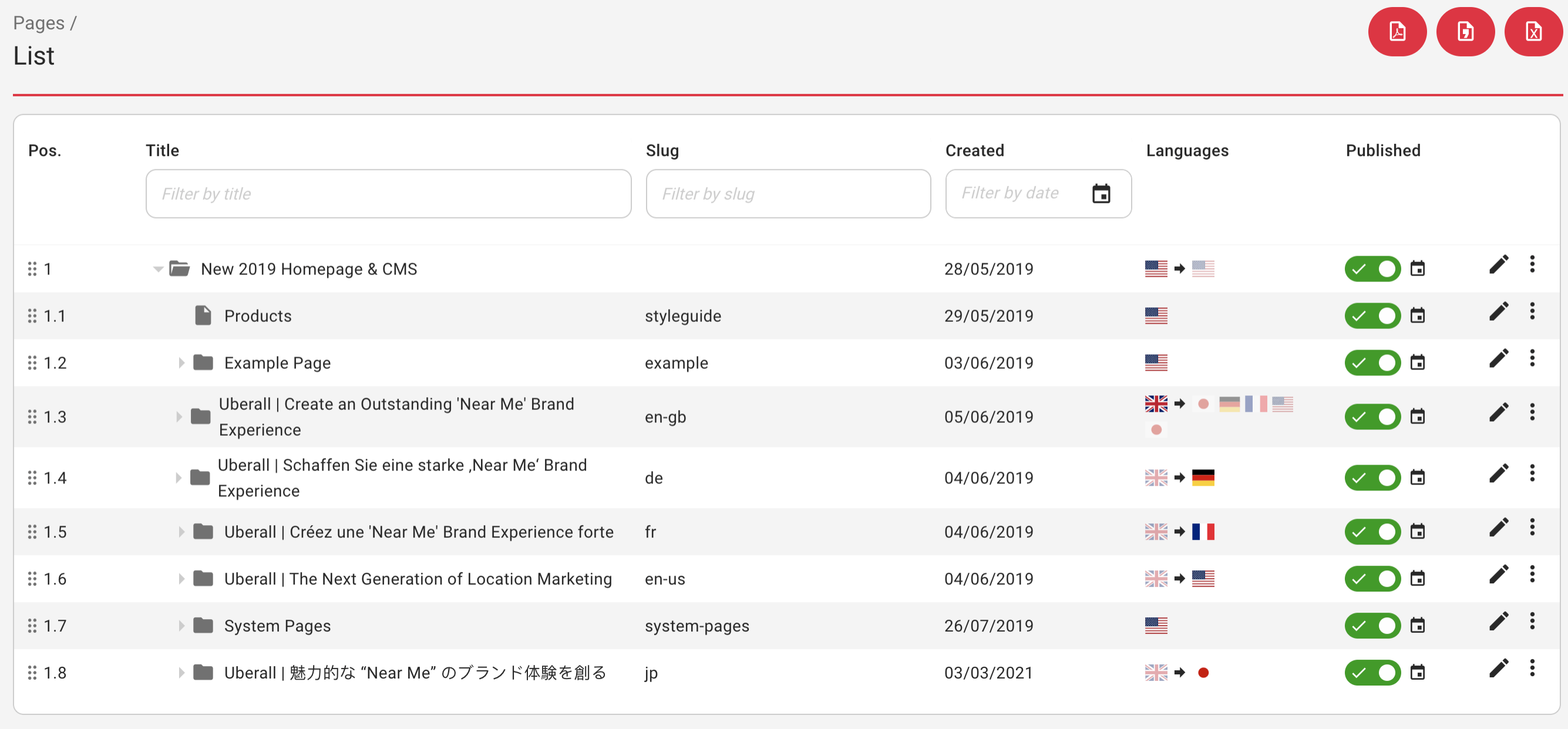Toggle published for New 2019 Homepage & CMS
Viewport: 1568px width, 729px height.
pyautogui.click(x=1372, y=268)
